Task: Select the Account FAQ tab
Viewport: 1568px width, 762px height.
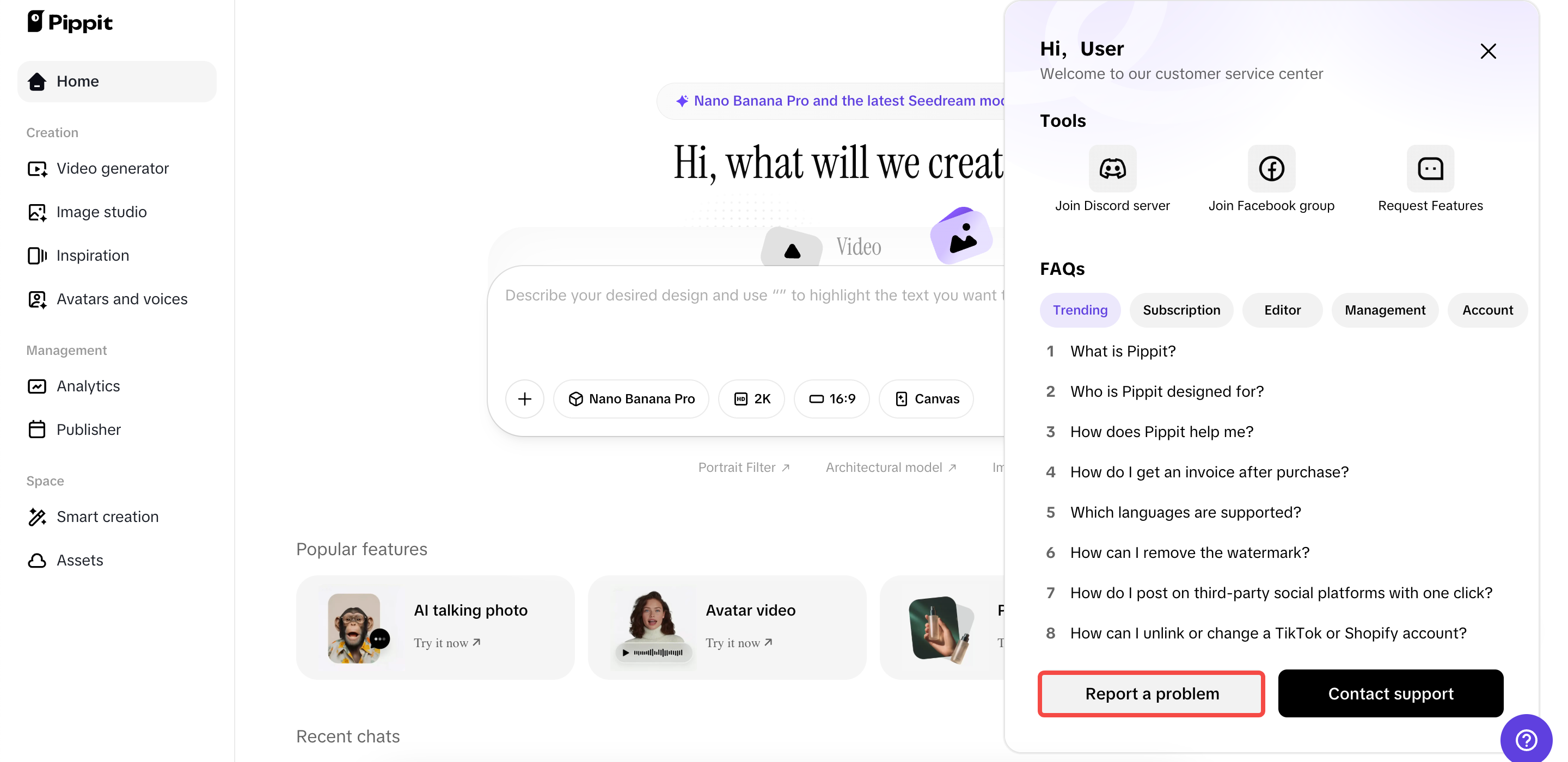Action: pyautogui.click(x=1487, y=310)
